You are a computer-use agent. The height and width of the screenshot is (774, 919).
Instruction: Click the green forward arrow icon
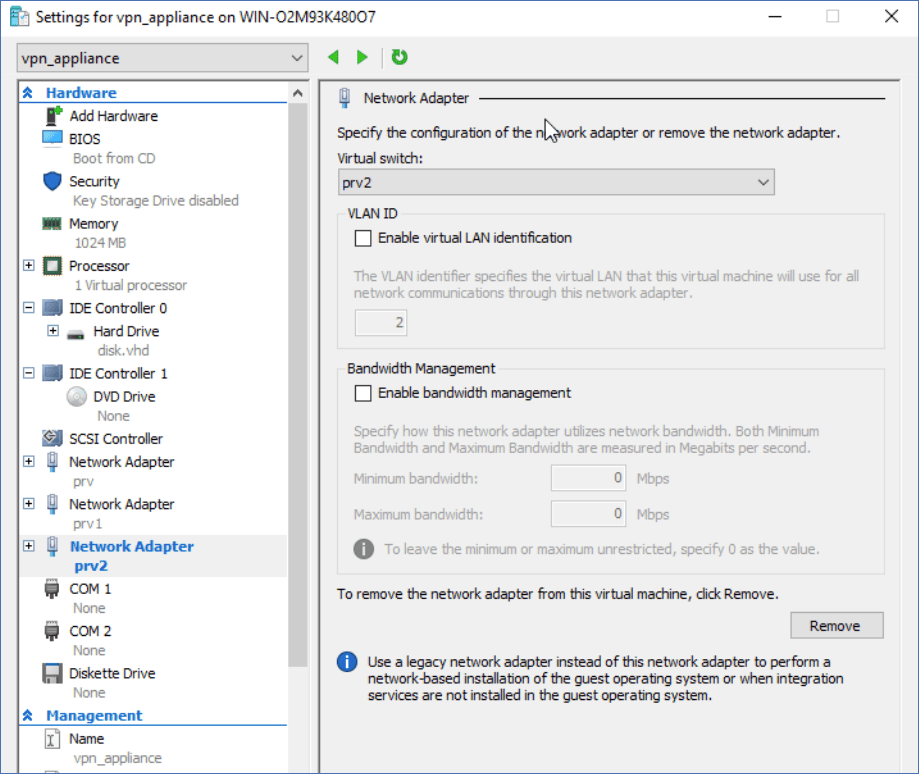point(362,58)
